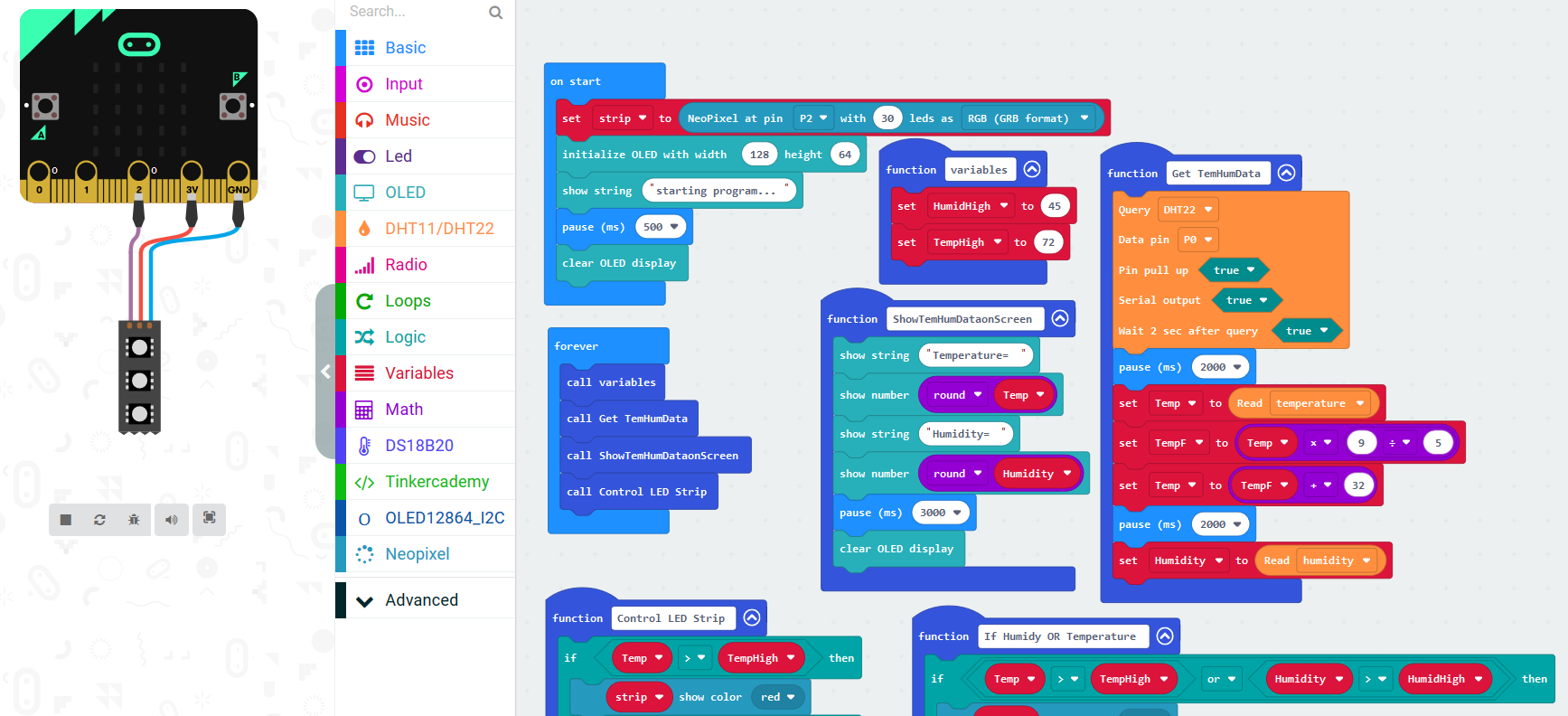The width and height of the screenshot is (1568, 716).
Task: Click the clear OLED display block in on start
Action: [x=619, y=263]
